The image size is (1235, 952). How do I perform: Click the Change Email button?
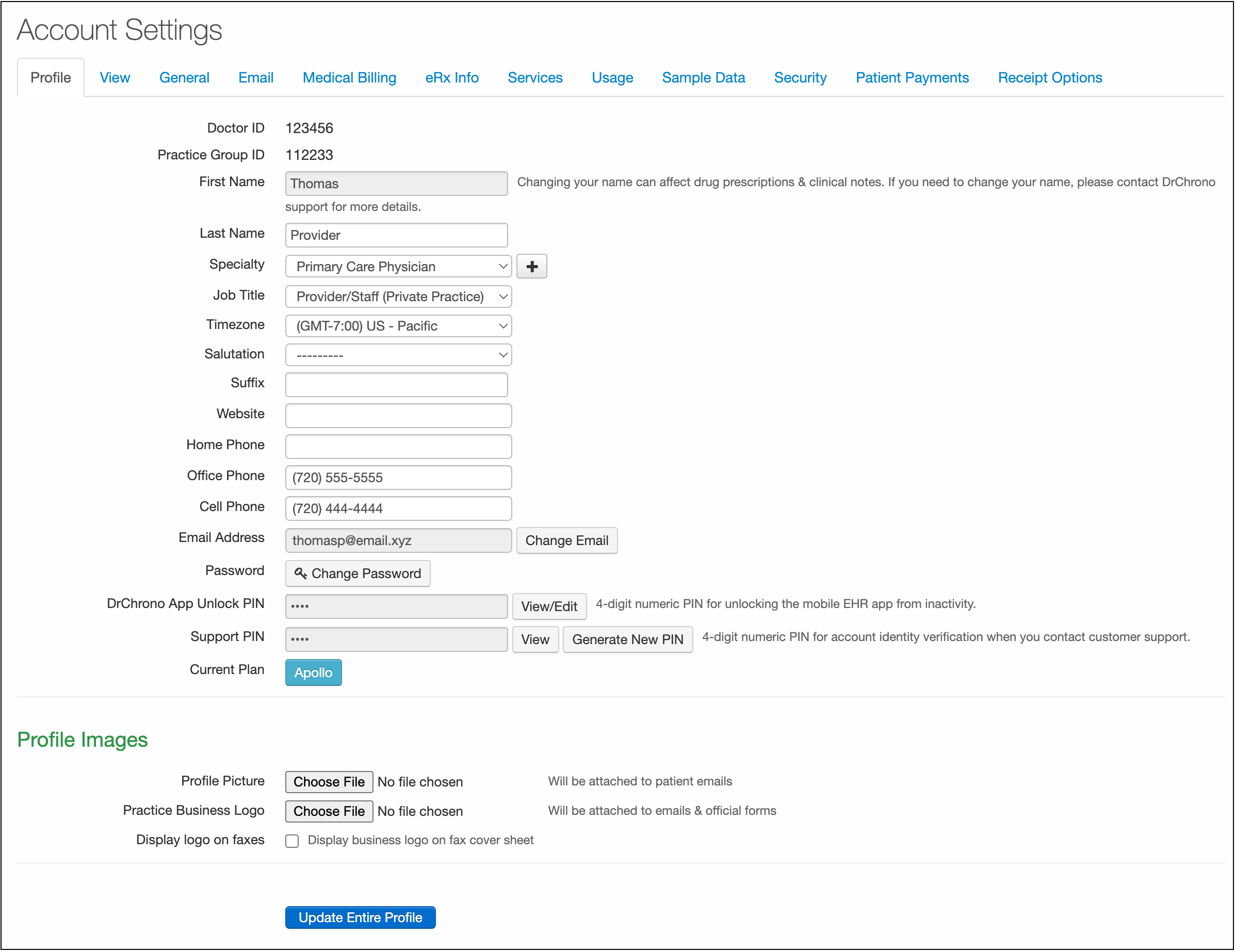pyautogui.click(x=566, y=540)
